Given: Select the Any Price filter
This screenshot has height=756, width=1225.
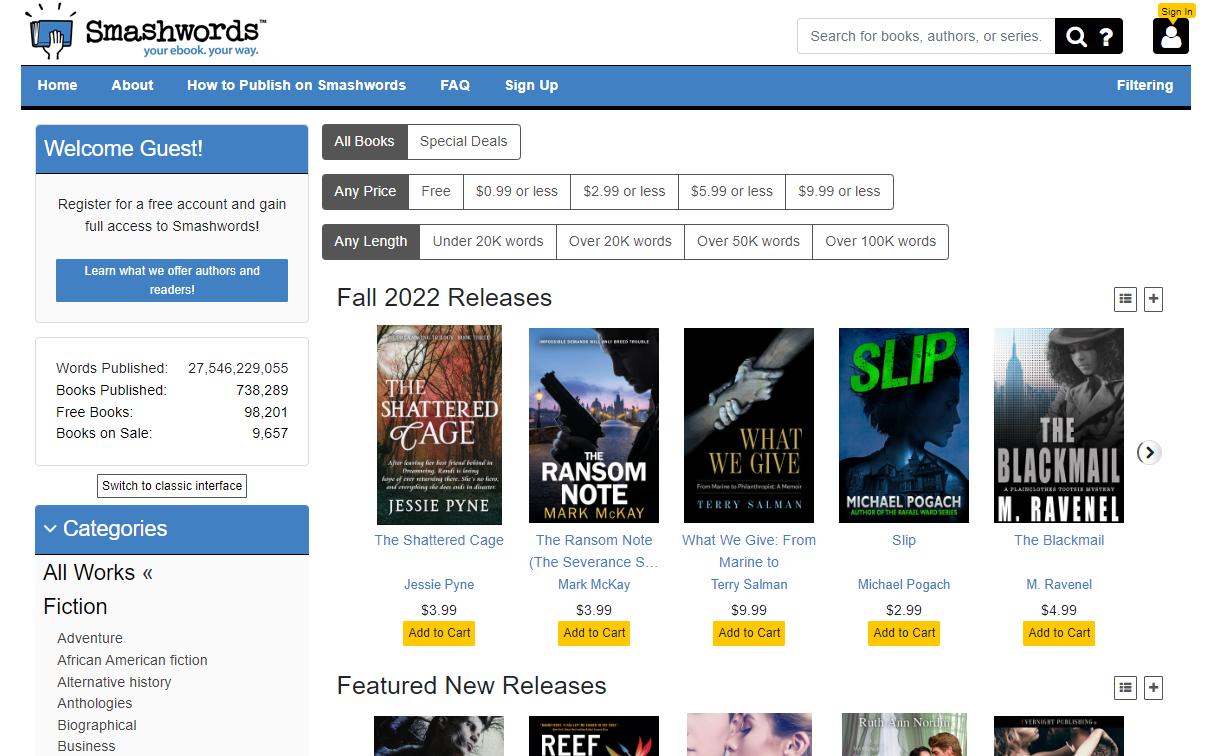Looking at the screenshot, I should click(x=365, y=192).
